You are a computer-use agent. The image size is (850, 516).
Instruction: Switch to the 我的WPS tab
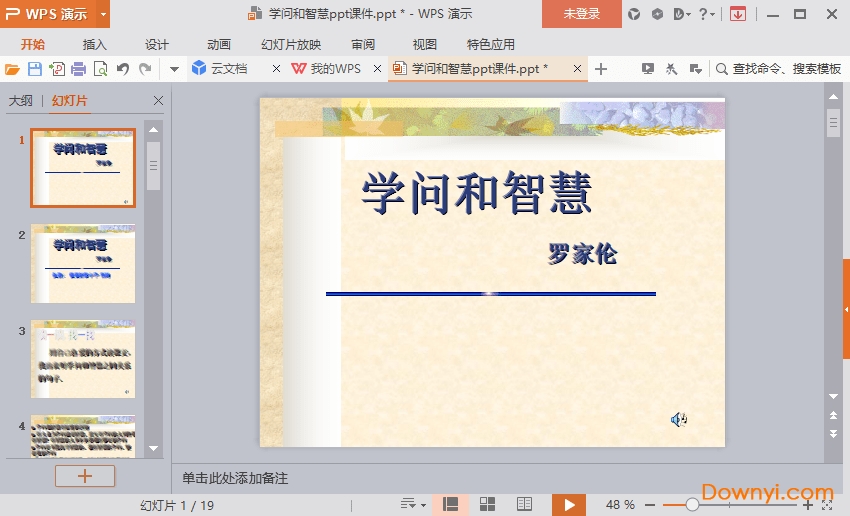point(326,68)
